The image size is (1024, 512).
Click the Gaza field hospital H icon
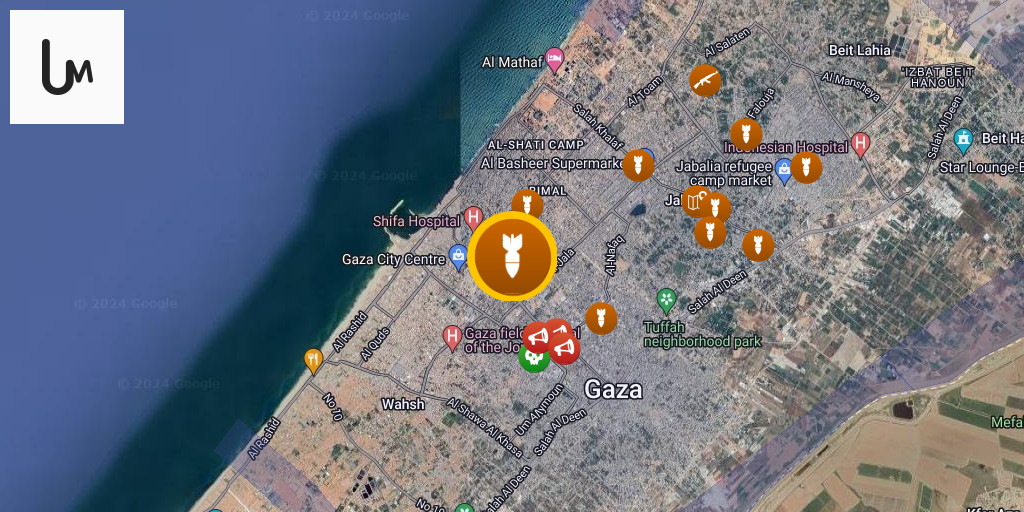(453, 338)
